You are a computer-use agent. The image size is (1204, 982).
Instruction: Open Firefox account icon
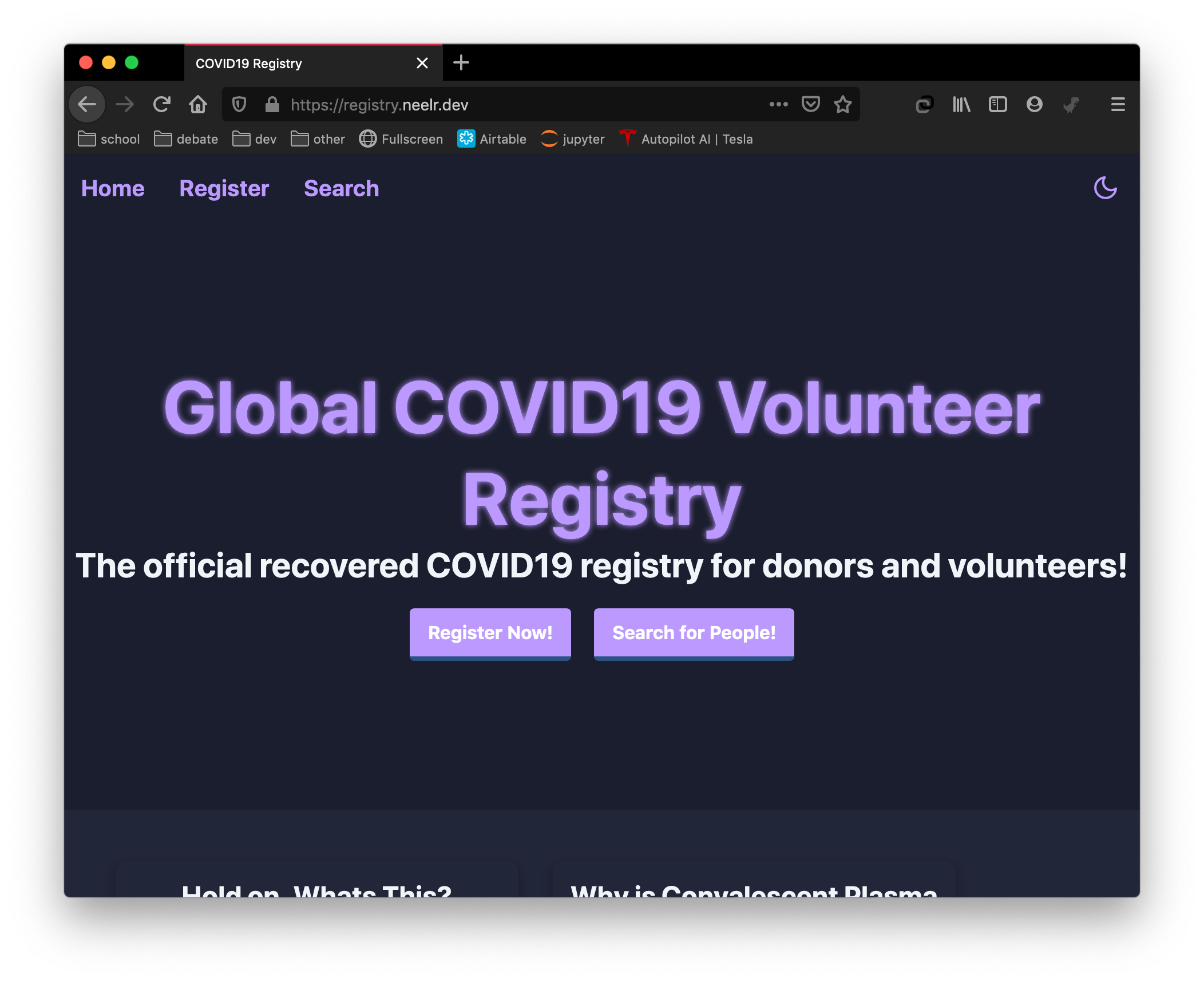click(1034, 105)
